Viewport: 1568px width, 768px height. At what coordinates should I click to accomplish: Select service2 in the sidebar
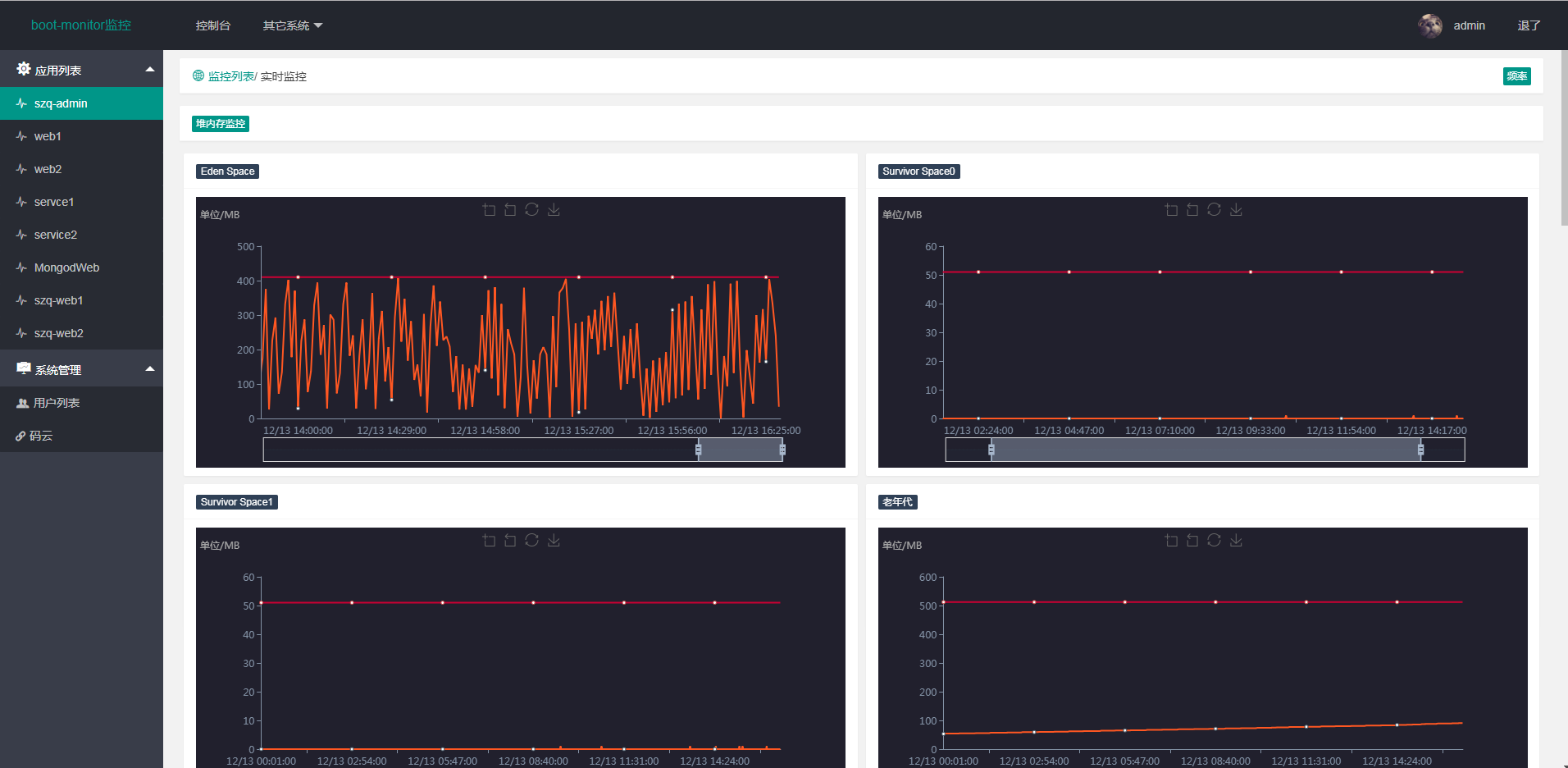click(81, 235)
